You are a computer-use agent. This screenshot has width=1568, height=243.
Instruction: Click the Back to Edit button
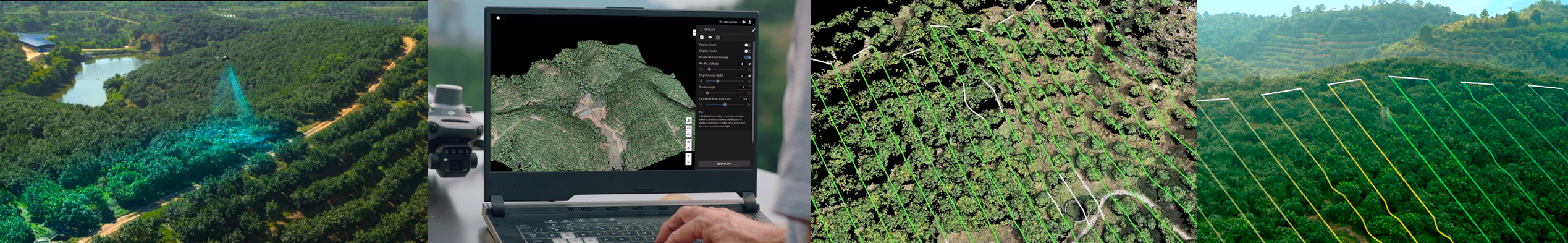[x=724, y=164]
